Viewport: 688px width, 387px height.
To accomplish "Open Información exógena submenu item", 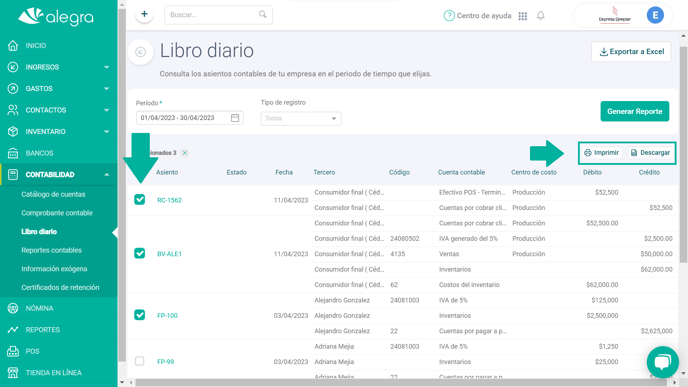I will [54, 269].
